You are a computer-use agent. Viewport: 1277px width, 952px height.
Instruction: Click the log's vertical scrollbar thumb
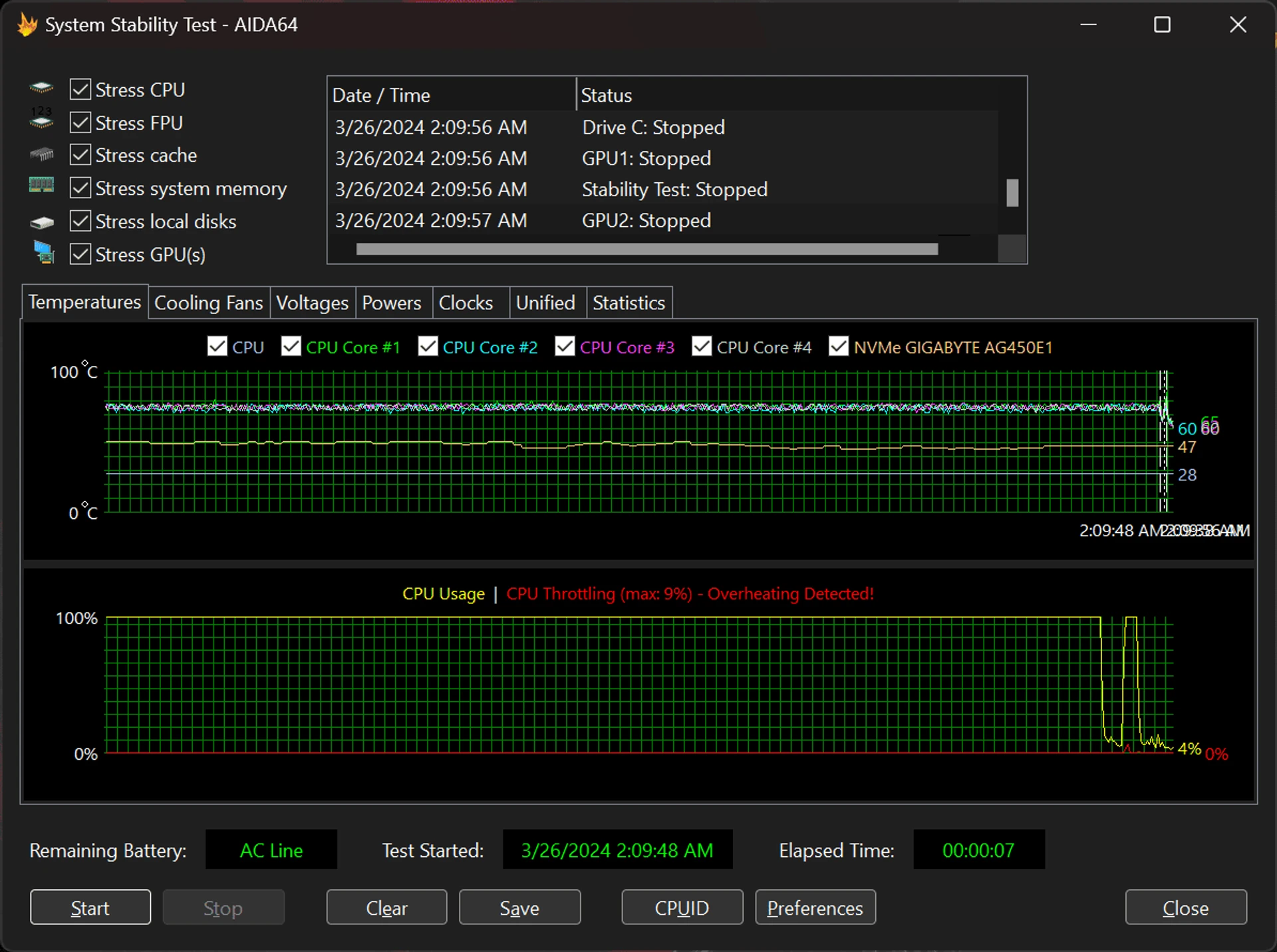pos(1012,193)
